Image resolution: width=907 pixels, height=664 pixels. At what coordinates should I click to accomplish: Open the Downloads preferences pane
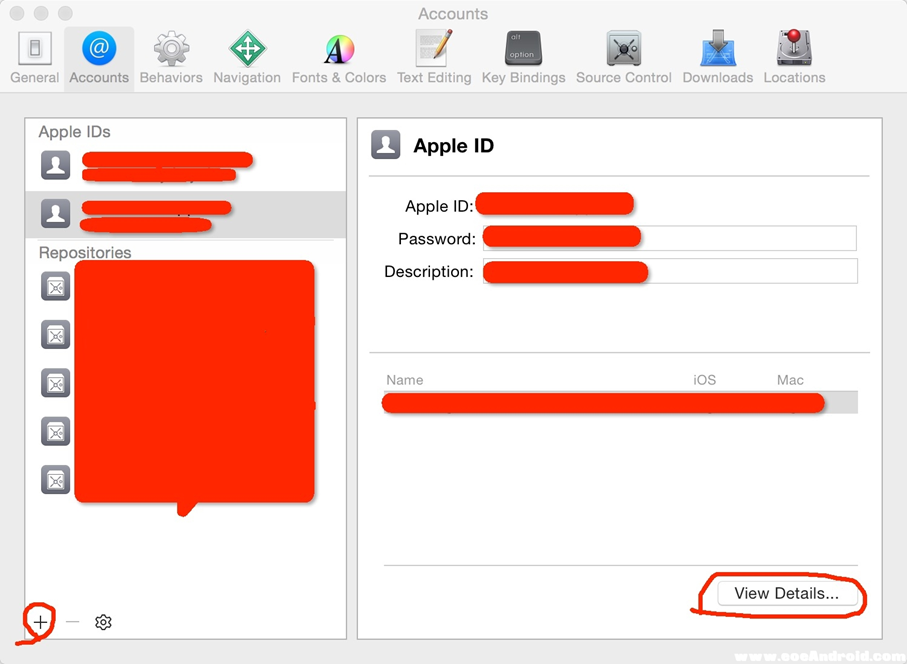(x=718, y=57)
